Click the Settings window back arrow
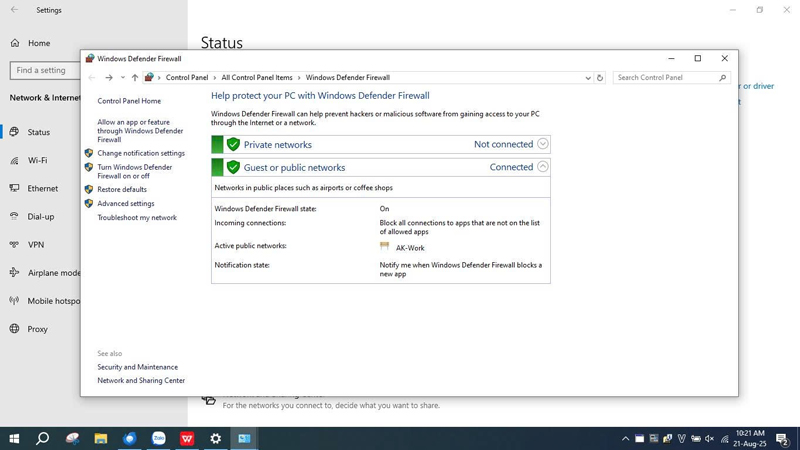This screenshot has height=450, width=800. [x=14, y=10]
